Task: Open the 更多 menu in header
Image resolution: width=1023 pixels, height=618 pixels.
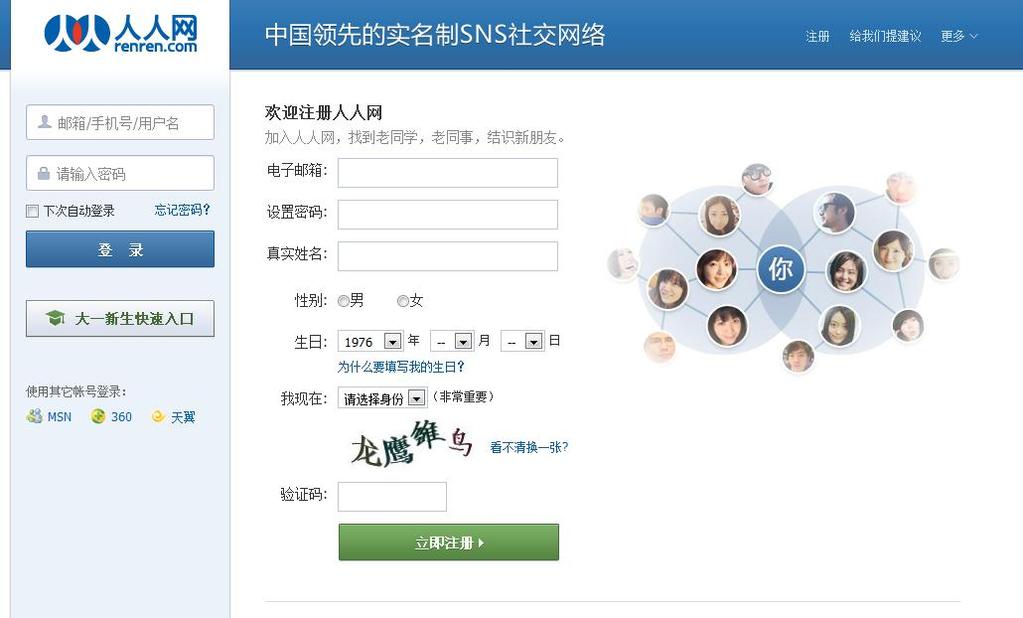Action: 959,37
